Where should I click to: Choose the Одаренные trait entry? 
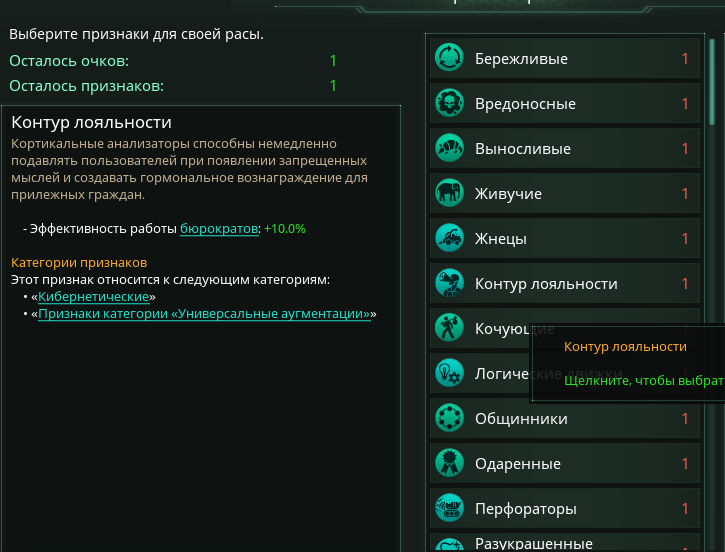pyautogui.click(x=565, y=463)
